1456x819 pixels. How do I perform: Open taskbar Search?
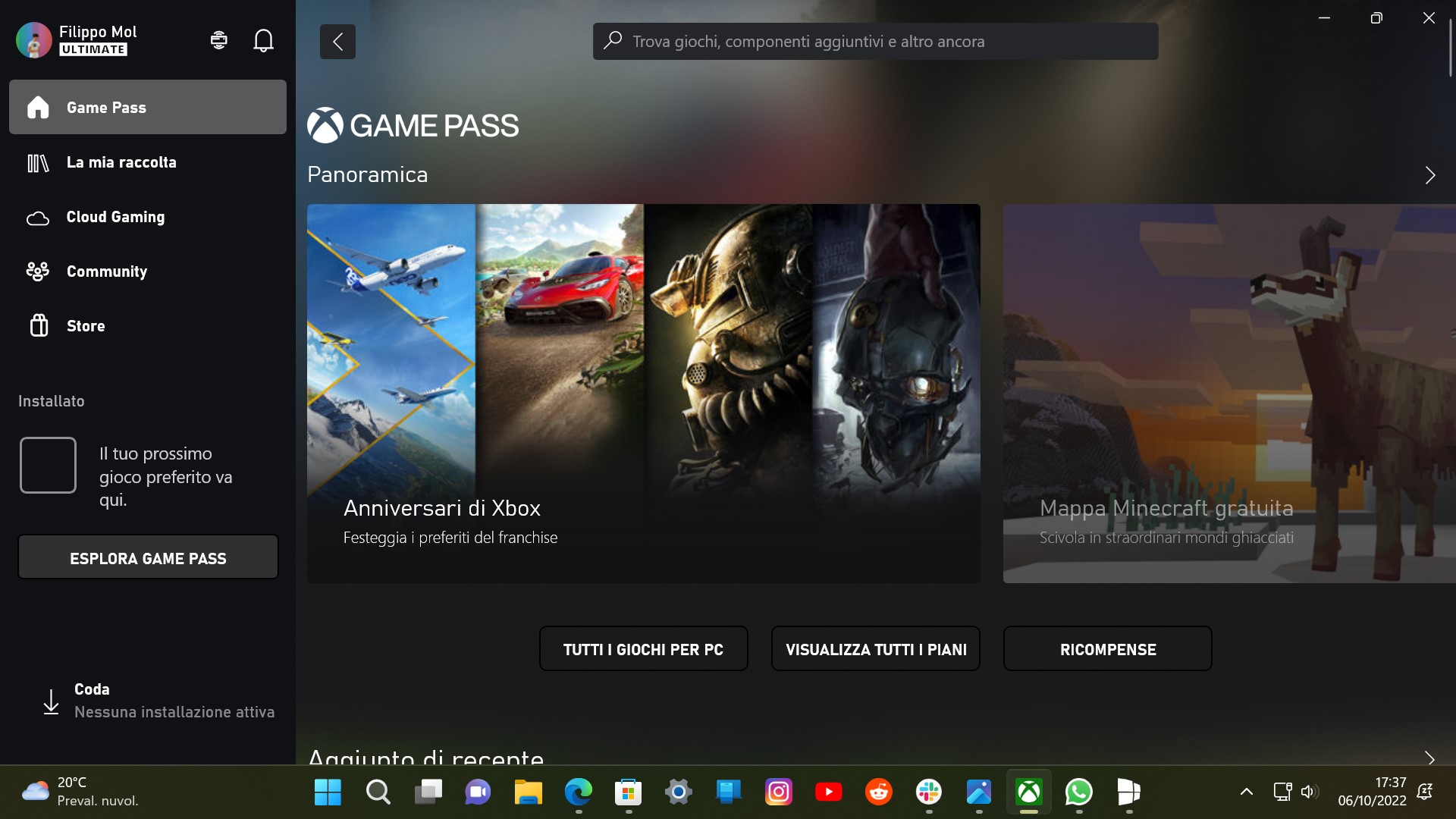(378, 792)
